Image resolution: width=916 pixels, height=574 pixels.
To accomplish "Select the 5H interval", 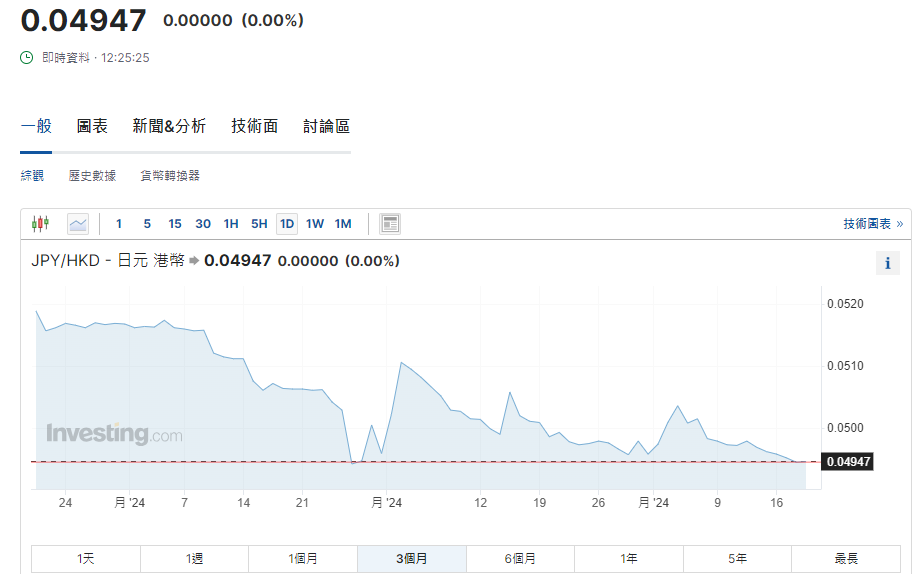I will click(259, 224).
